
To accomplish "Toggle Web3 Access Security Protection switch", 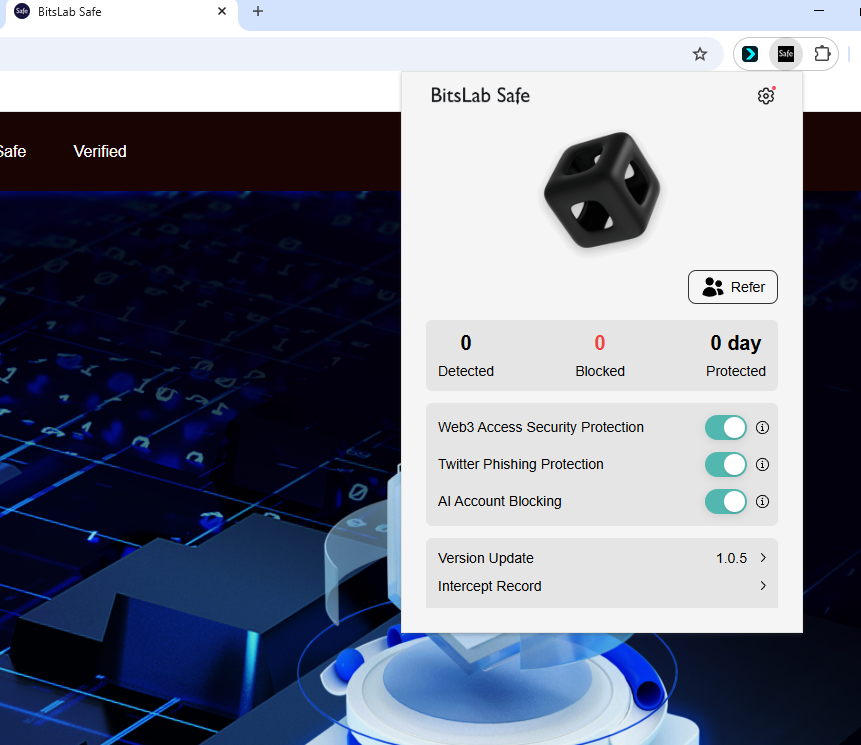I will [x=725, y=427].
